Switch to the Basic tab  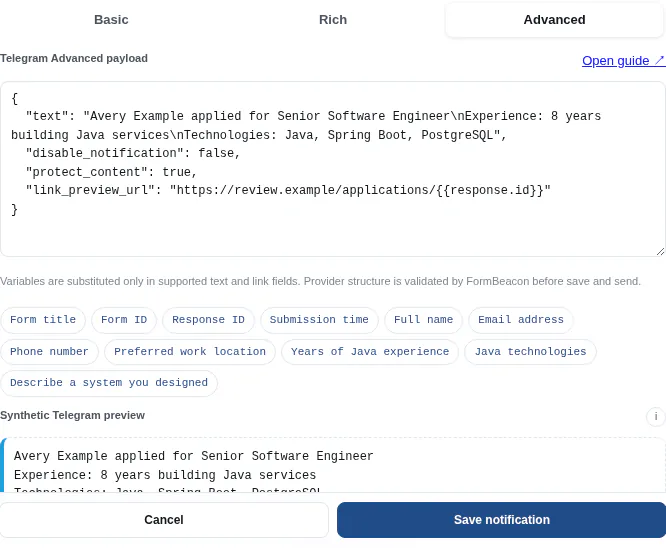tap(111, 20)
